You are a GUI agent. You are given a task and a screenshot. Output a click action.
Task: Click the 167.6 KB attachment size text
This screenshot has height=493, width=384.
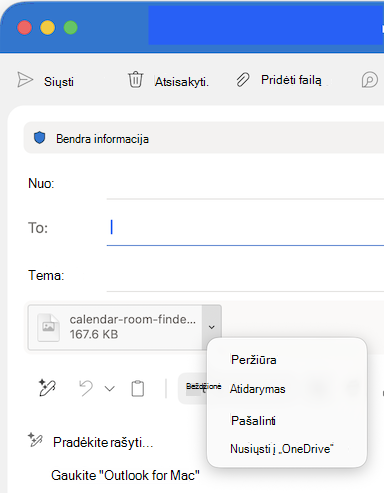[94, 334]
